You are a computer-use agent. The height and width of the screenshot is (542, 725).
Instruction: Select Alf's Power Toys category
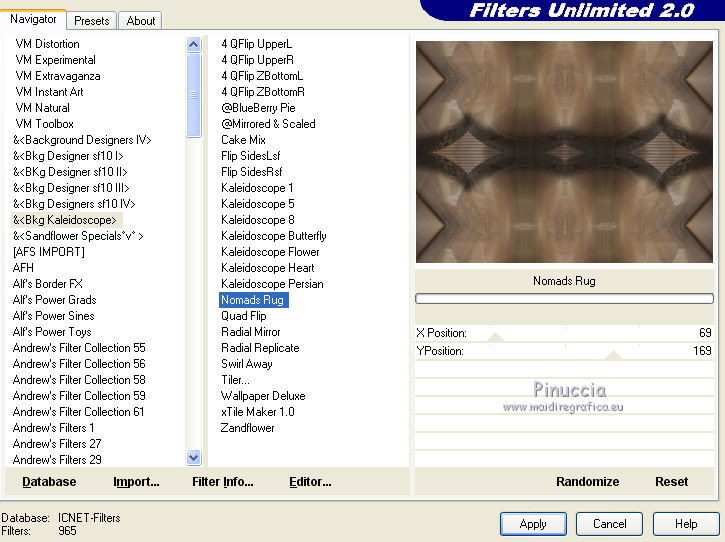point(52,332)
